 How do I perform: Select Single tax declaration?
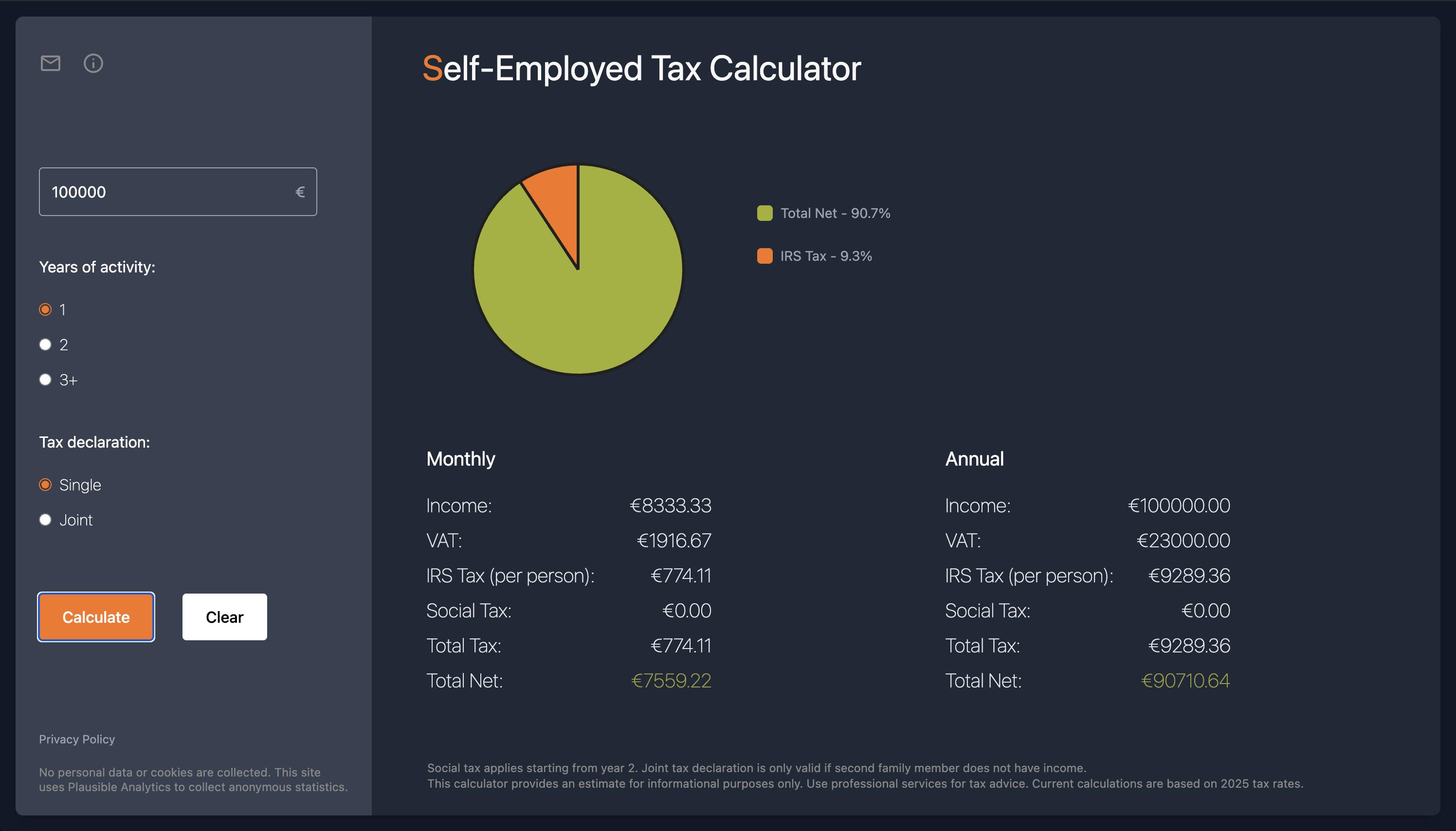tap(45, 484)
